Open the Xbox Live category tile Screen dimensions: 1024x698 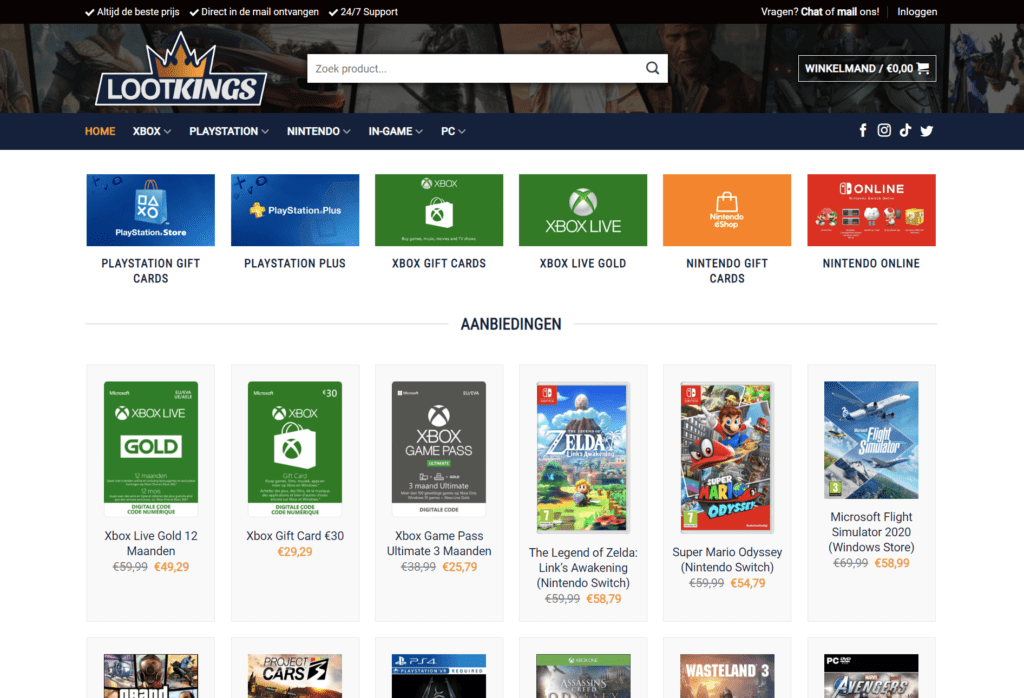583,210
